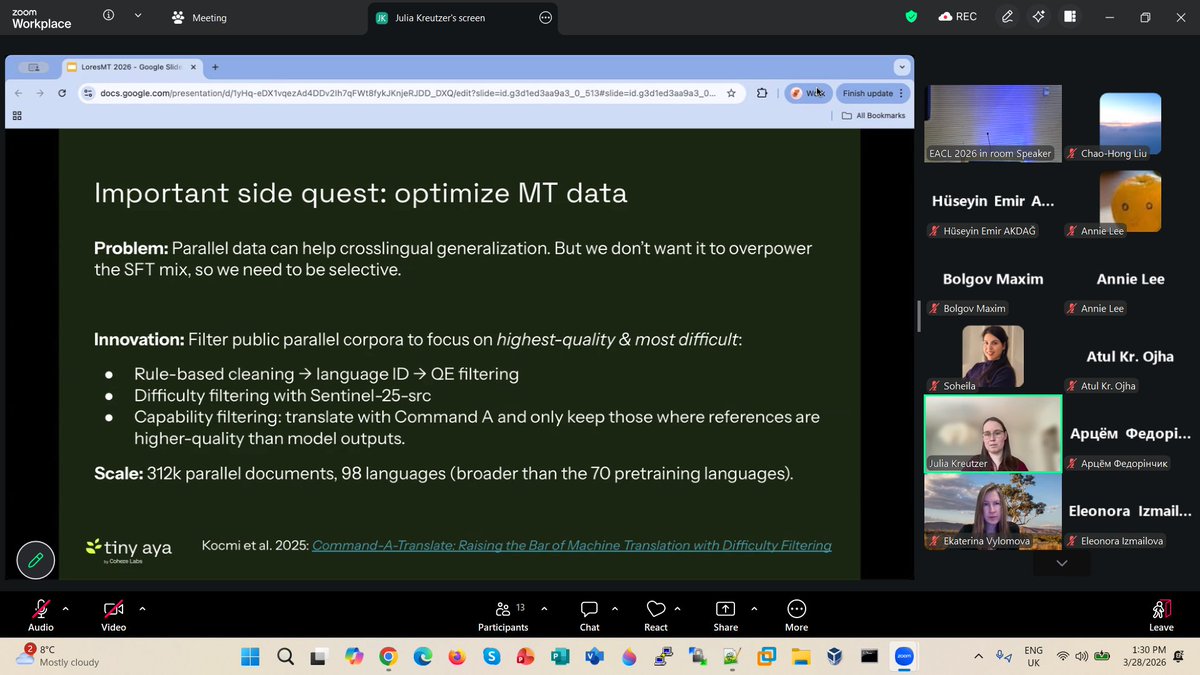Screen dimensions: 1200x675
Task: Select Soheila's video thumbnail
Action: click(993, 355)
